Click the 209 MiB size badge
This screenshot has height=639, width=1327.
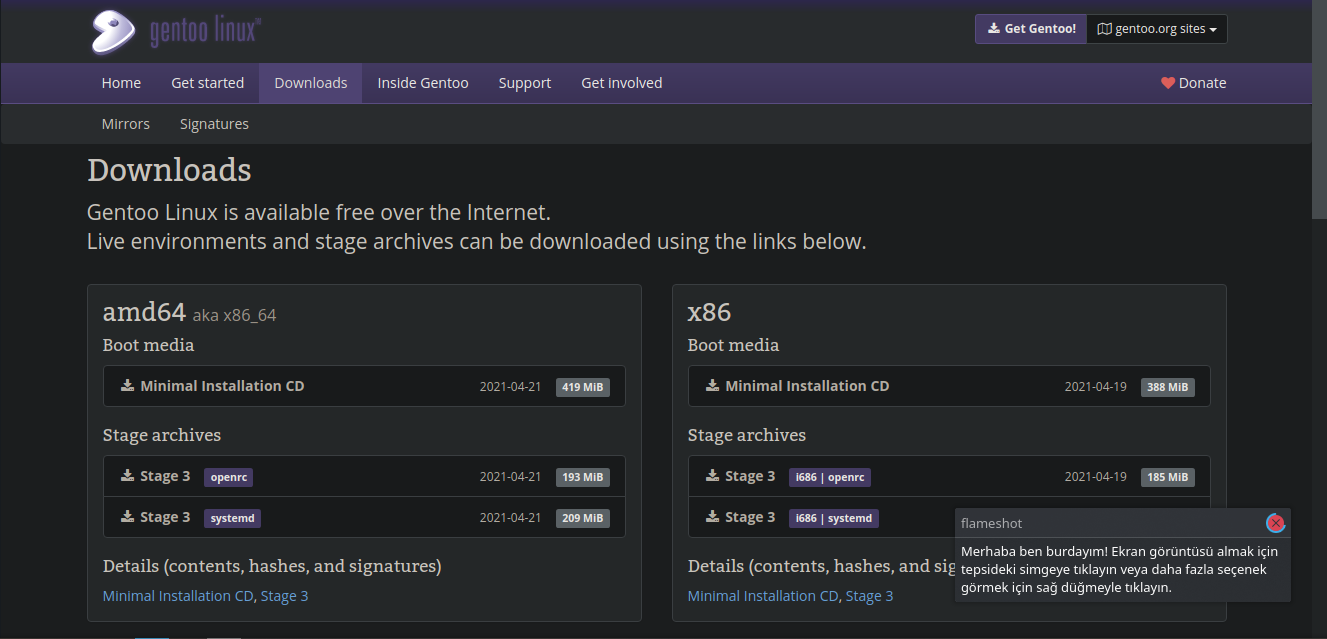point(583,518)
